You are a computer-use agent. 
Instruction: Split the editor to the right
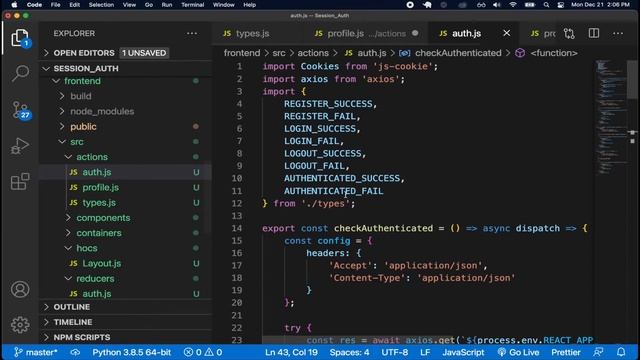594,33
